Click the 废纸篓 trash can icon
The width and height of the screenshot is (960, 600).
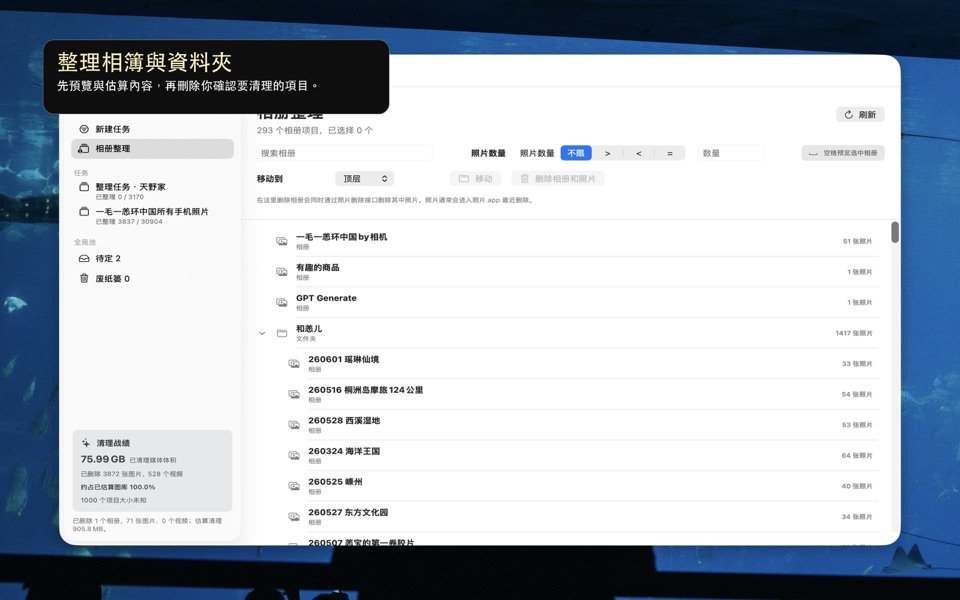click(84, 279)
